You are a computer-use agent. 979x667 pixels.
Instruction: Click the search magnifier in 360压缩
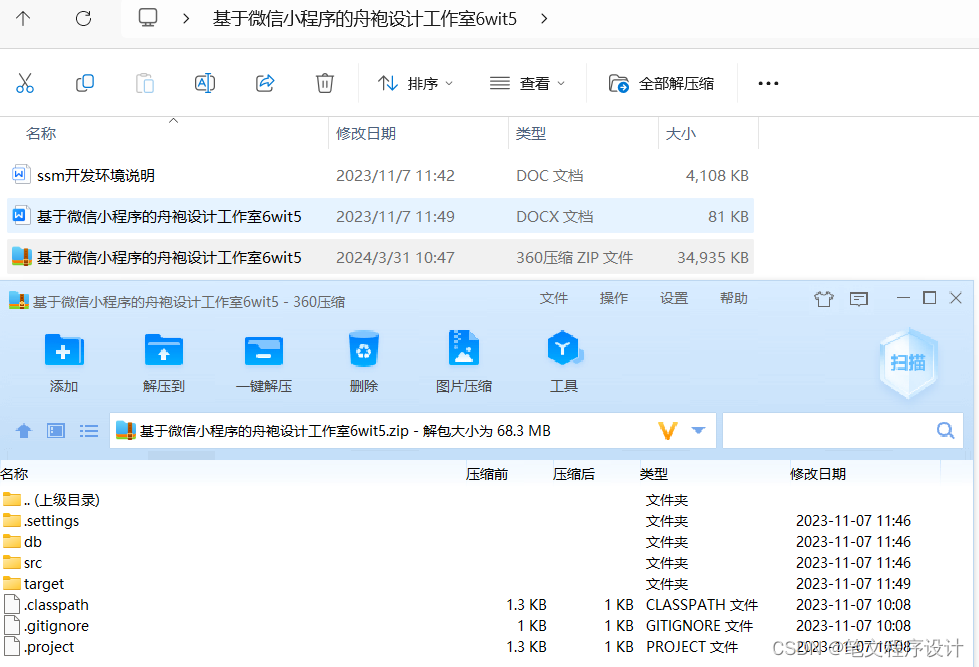coord(944,430)
